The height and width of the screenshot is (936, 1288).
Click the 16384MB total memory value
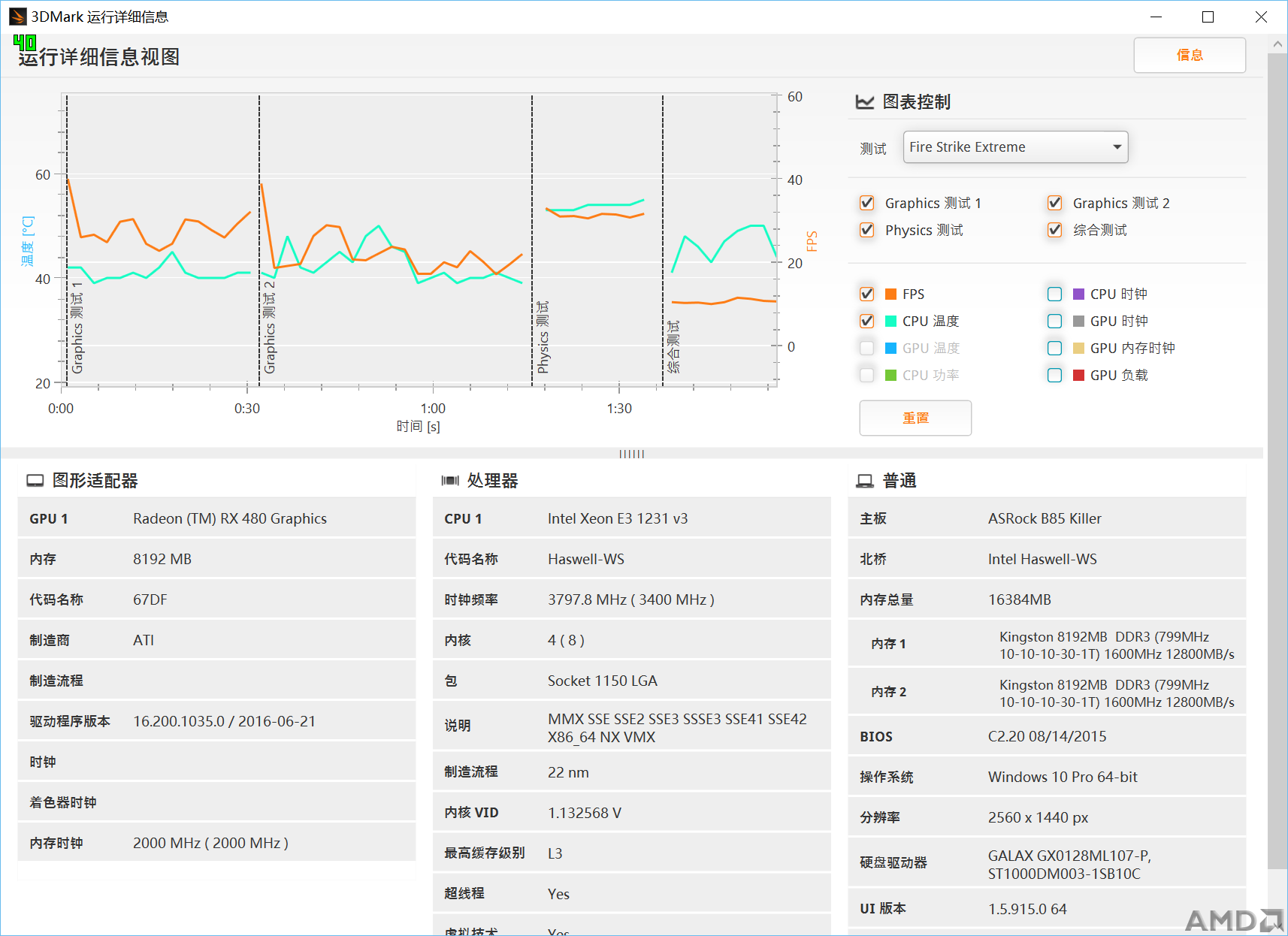pyautogui.click(x=1020, y=600)
